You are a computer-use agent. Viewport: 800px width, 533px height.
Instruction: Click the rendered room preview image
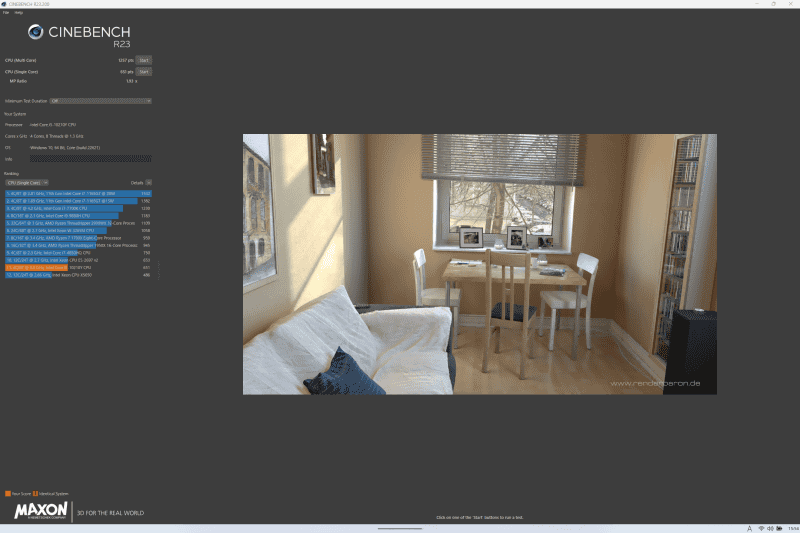[x=480, y=264]
